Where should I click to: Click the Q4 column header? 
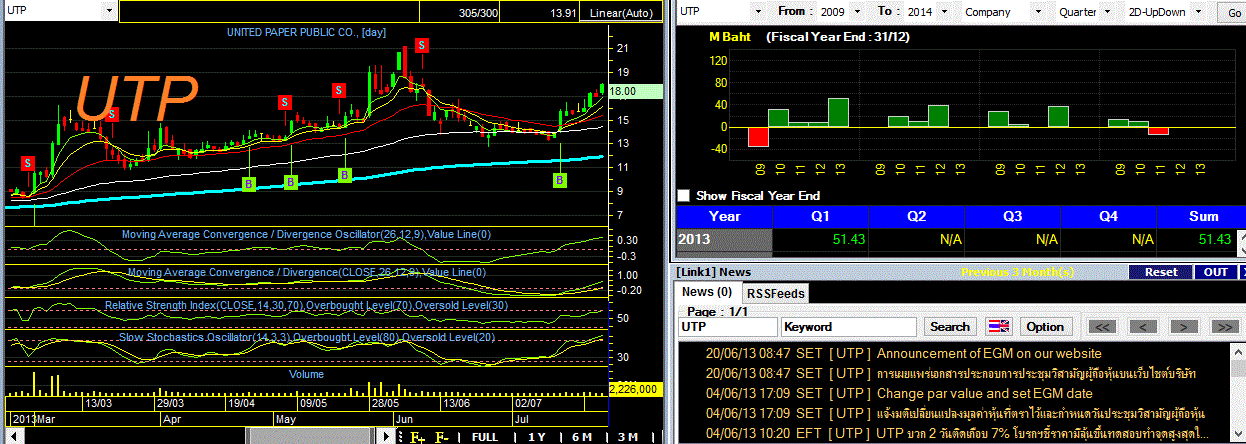click(x=1108, y=216)
